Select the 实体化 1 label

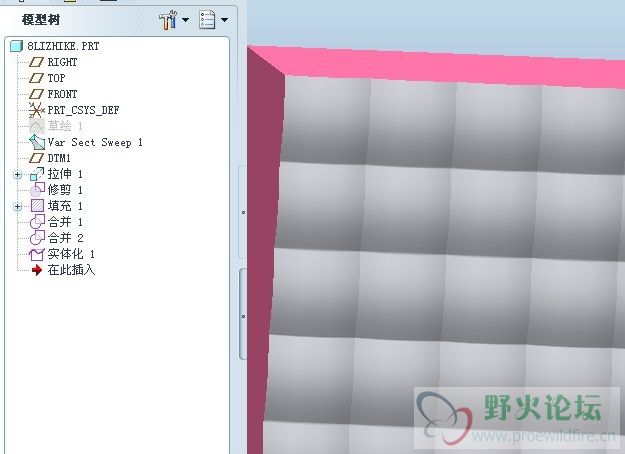pos(71,254)
